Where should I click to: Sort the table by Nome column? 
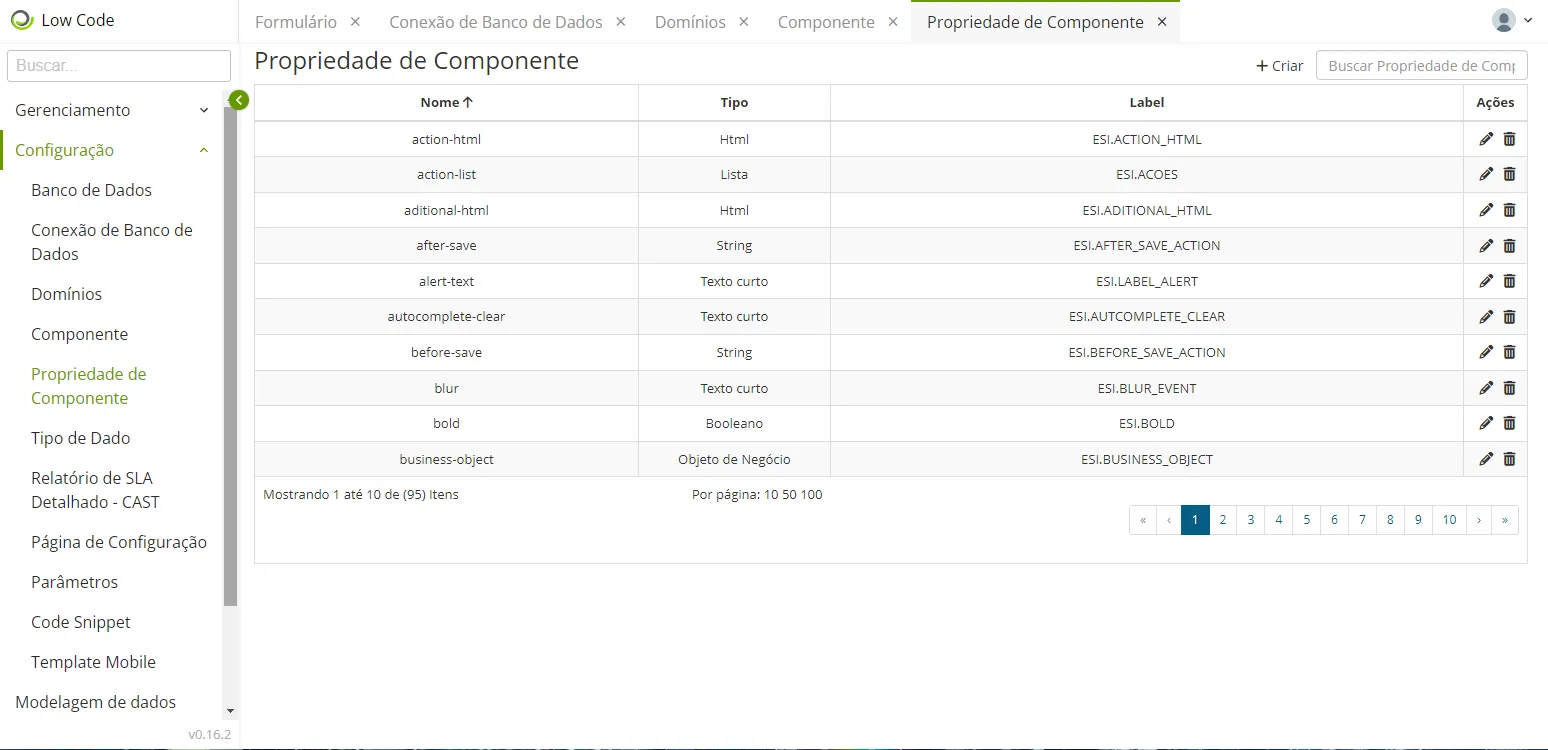(x=446, y=102)
